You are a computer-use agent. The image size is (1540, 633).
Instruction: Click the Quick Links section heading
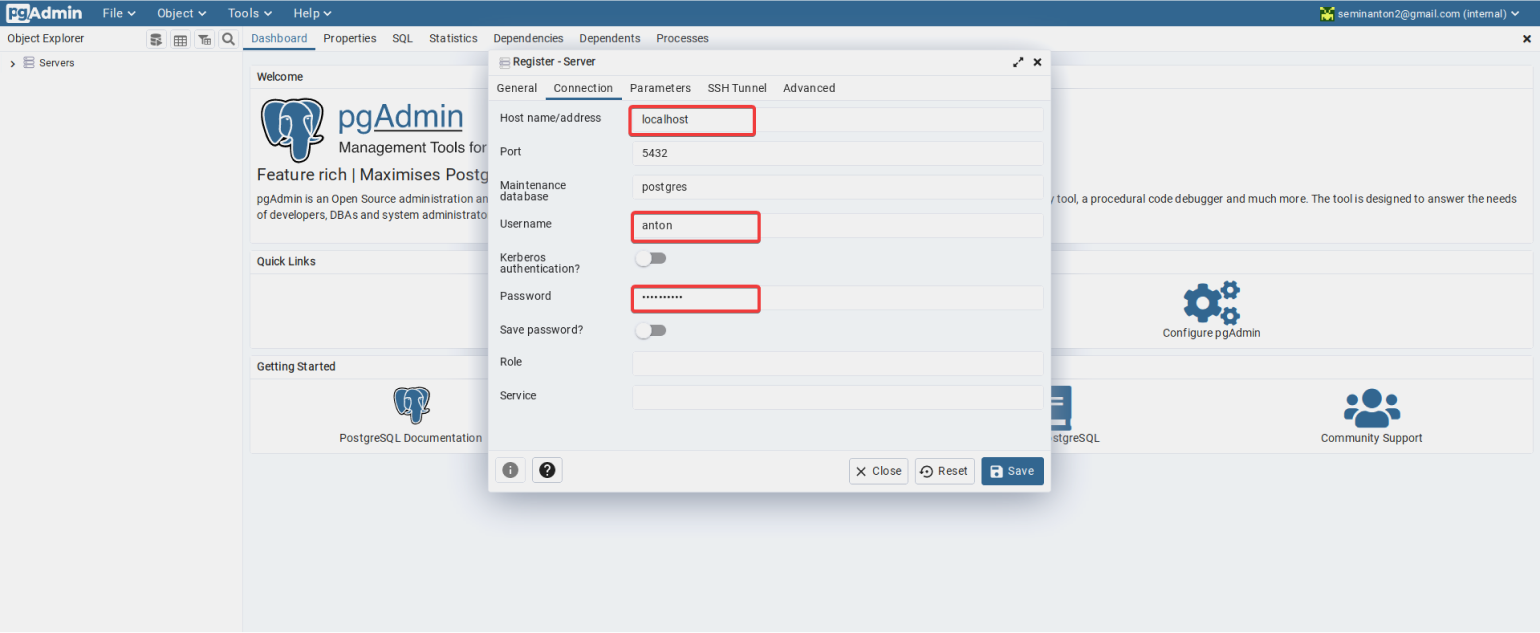pyautogui.click(x=286, y=262)
